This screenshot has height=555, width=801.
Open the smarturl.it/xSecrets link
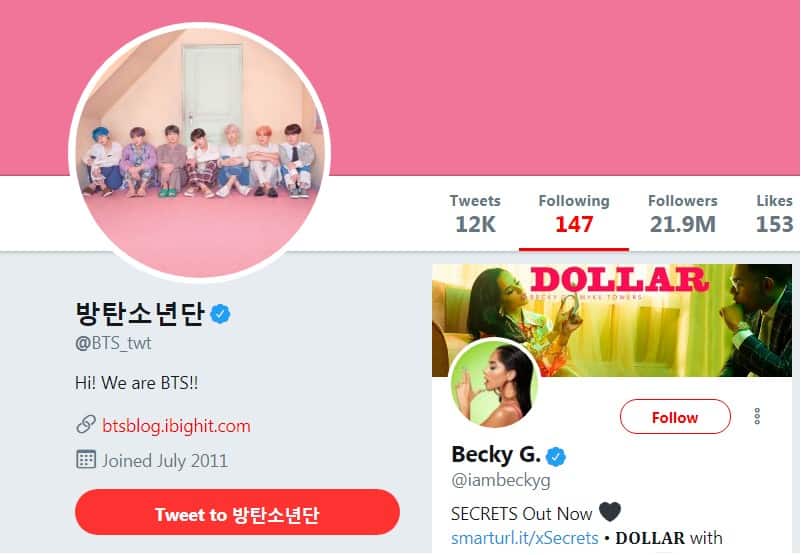click(x=525, y=538)
